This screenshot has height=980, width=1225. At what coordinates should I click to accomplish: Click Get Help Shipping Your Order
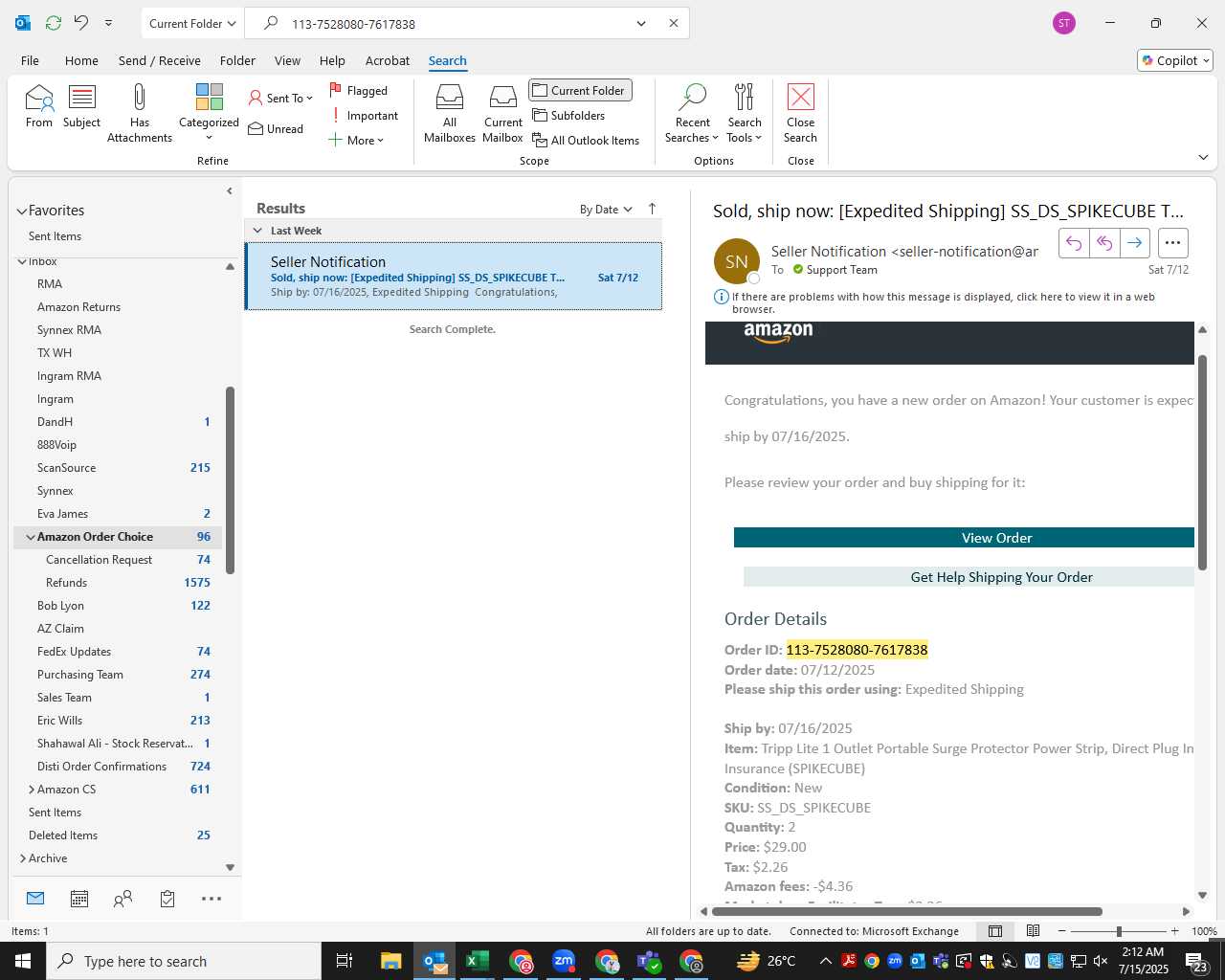click(x=969, y=577)
